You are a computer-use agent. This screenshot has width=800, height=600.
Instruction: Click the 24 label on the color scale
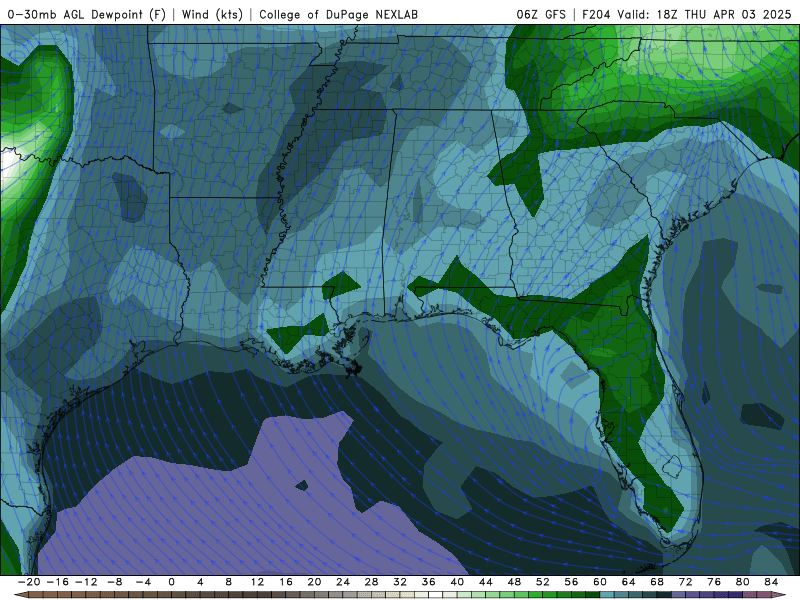(x=343, y=582)
